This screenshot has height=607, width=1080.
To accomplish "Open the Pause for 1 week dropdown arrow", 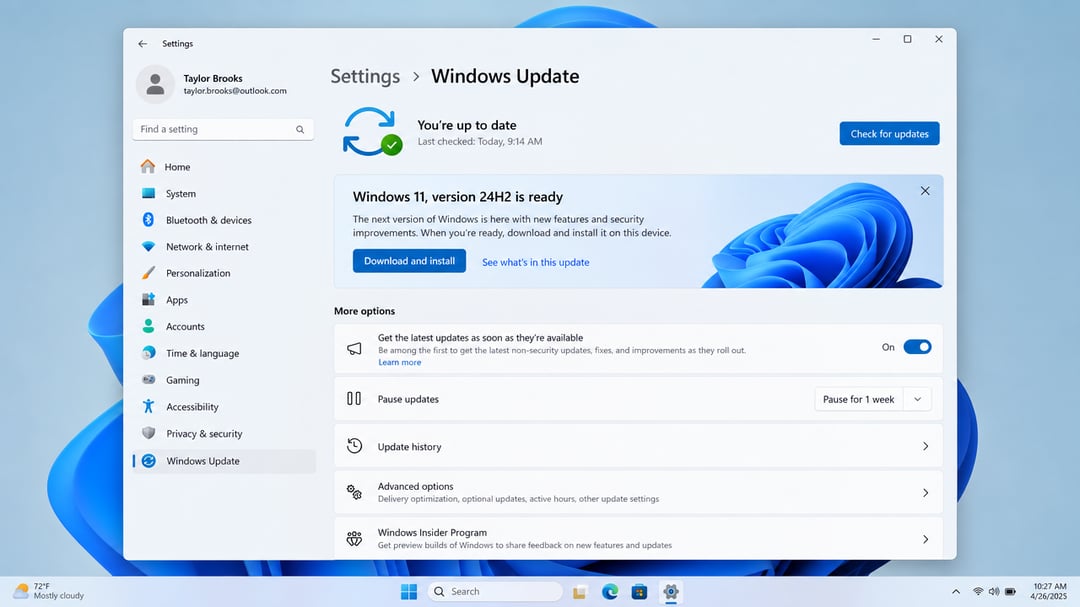I will 917,399.
